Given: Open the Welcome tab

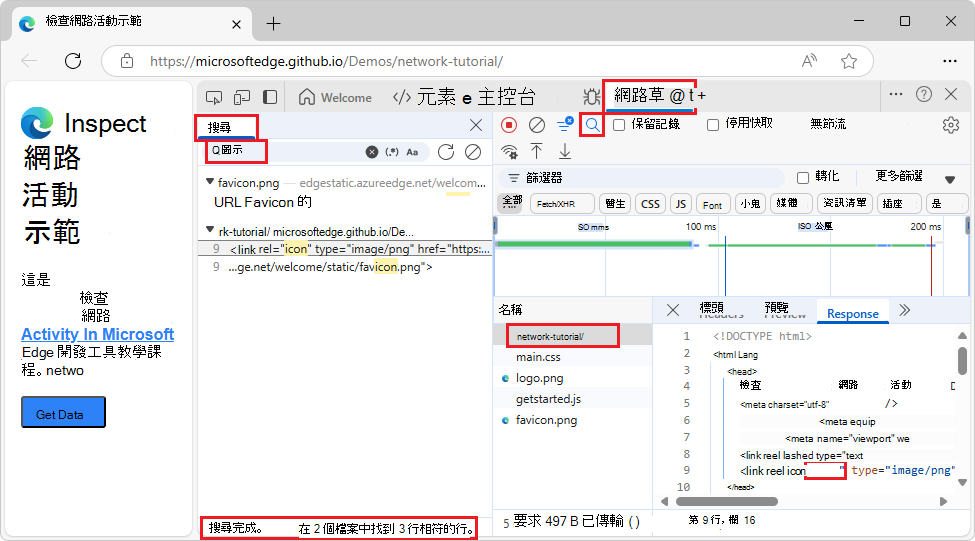Looking at the screenshot, I should [335, 98].
